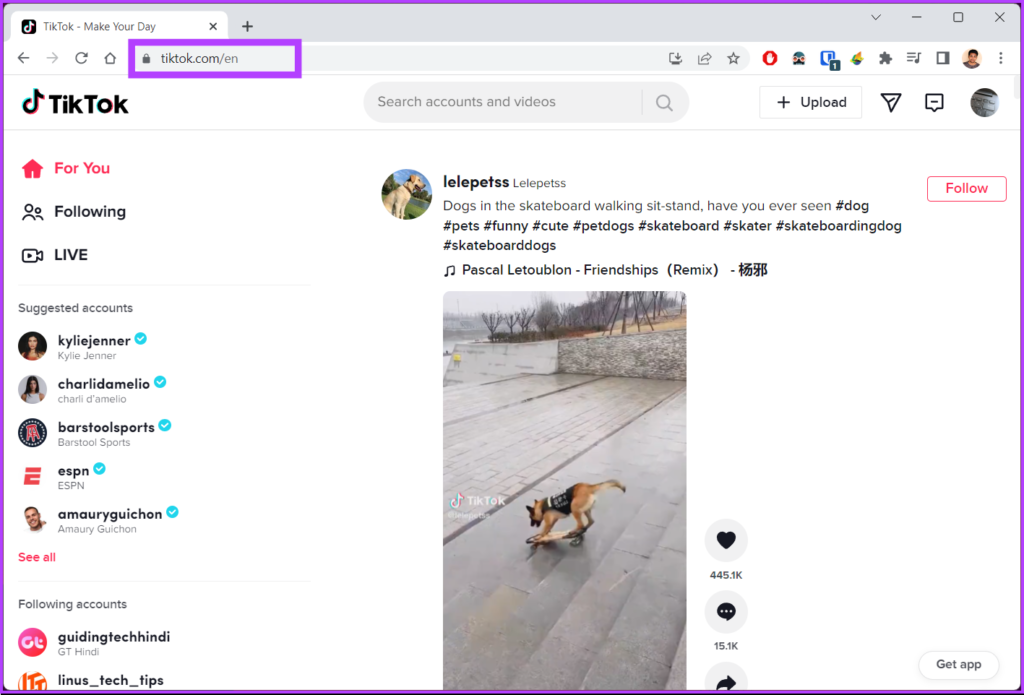Share the video using arrow icon
Image resolution: width=1024 pixels, height=695 pixels.
click(726, 679)
